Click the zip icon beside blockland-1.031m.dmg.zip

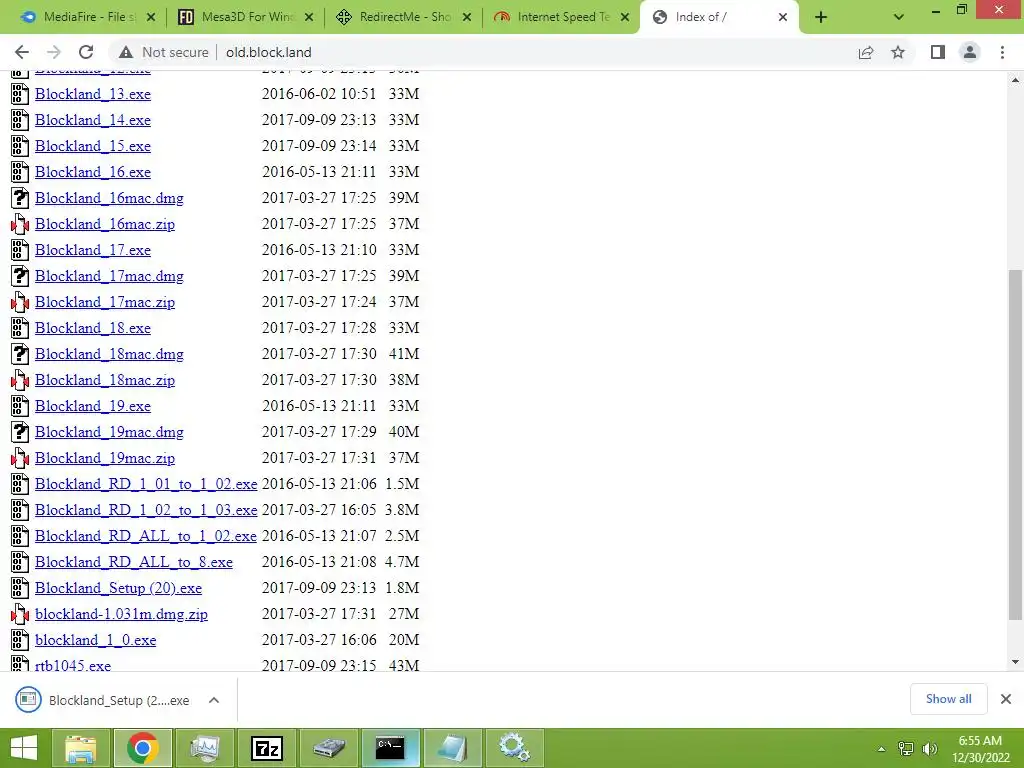(x=20, y=614)
